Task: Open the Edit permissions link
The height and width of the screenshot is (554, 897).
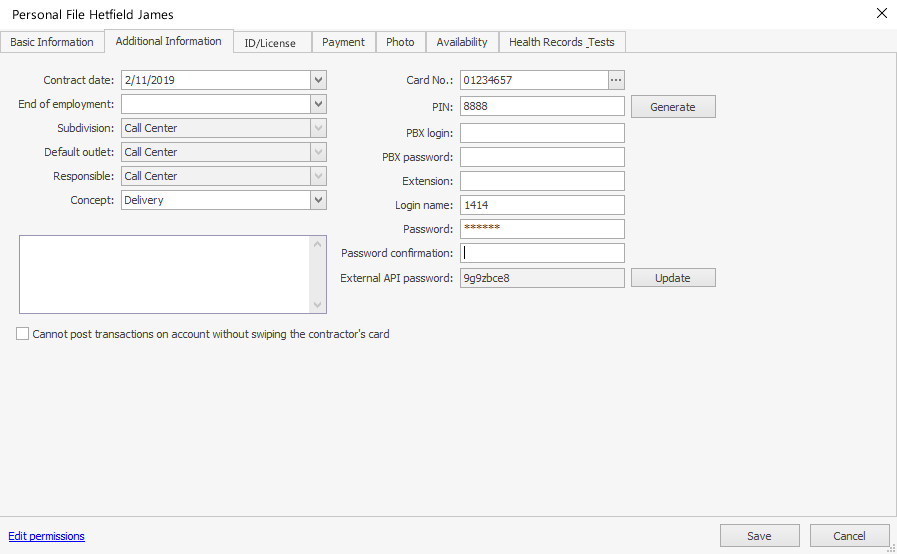Action: tap(47, 536)
